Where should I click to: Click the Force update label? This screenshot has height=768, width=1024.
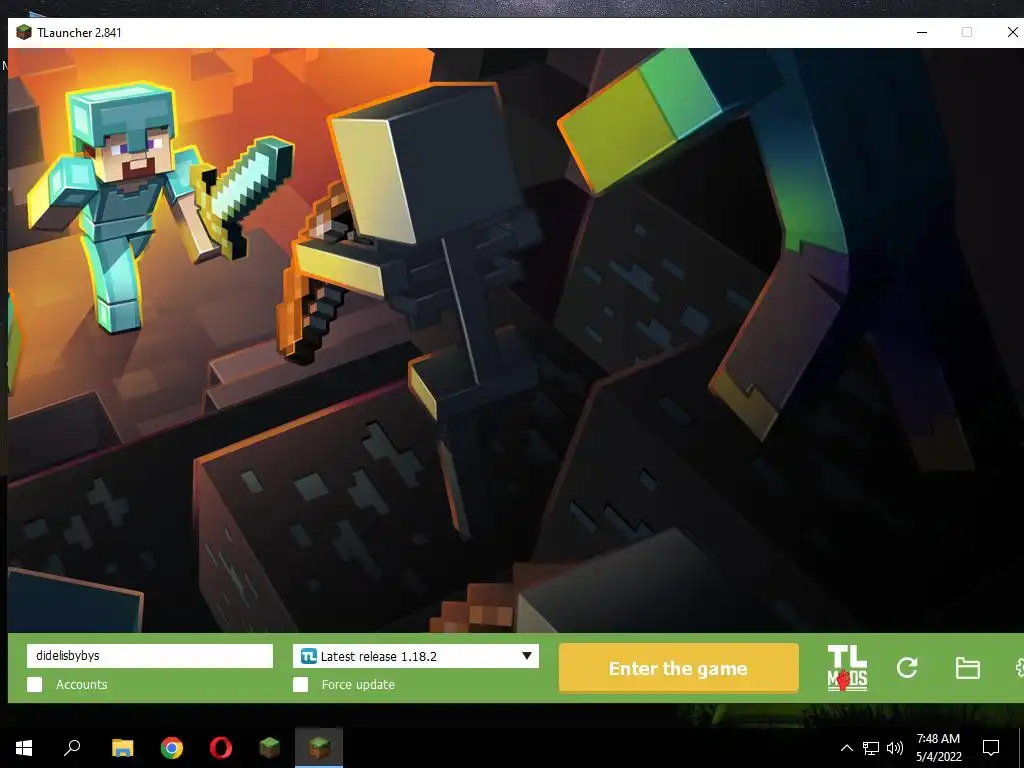358,684
